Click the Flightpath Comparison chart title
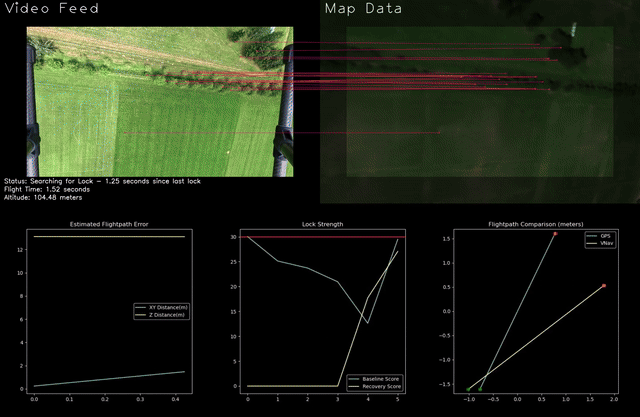Image resolution: width=640 pixels, height=417 pixels. click(x=536, y=224)
